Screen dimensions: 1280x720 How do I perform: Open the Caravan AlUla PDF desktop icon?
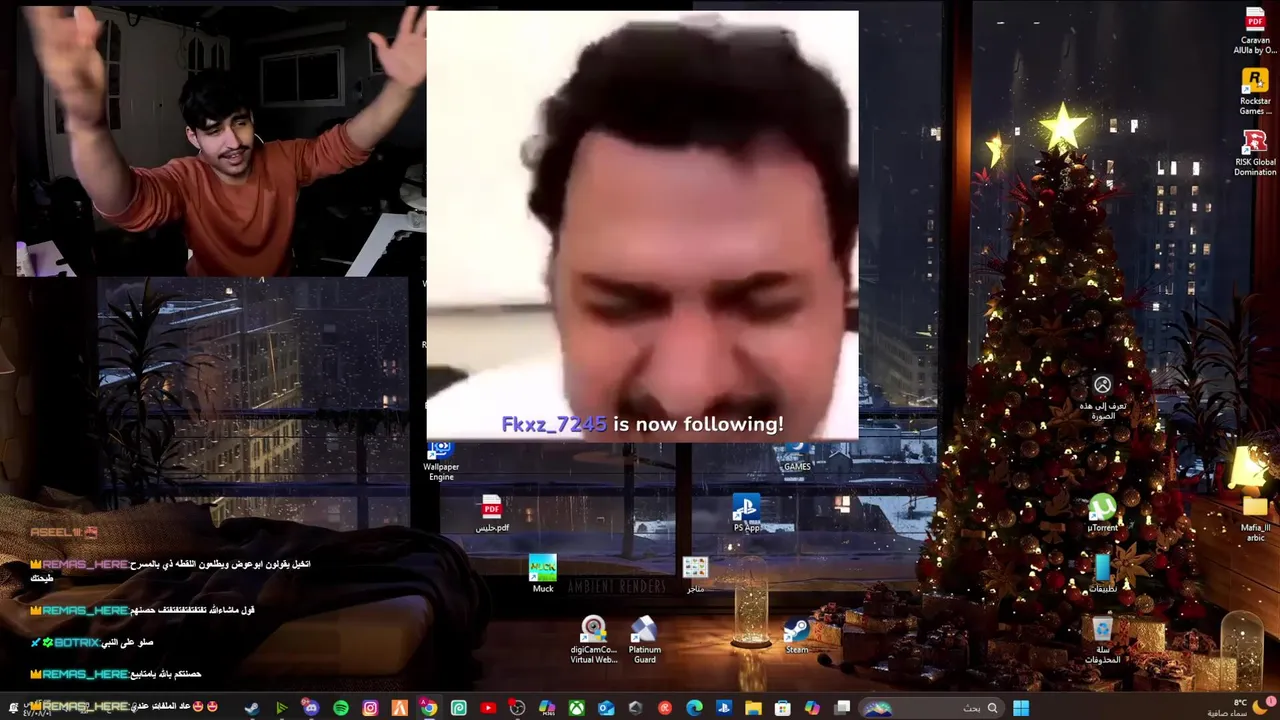(1255, 30)
